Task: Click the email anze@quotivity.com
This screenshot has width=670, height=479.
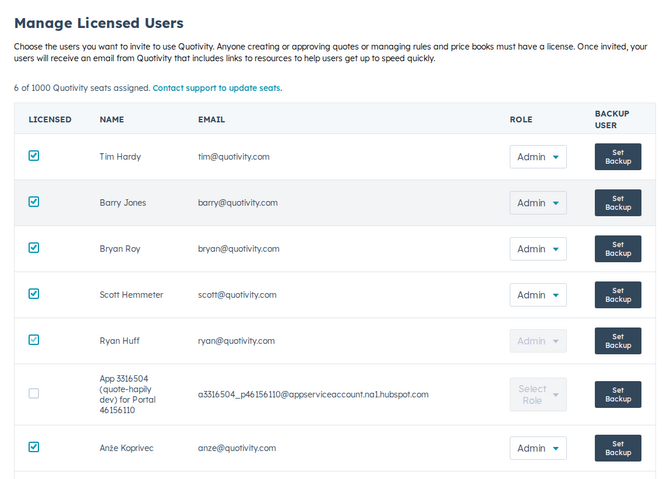Action: click(x=237, y=448)
